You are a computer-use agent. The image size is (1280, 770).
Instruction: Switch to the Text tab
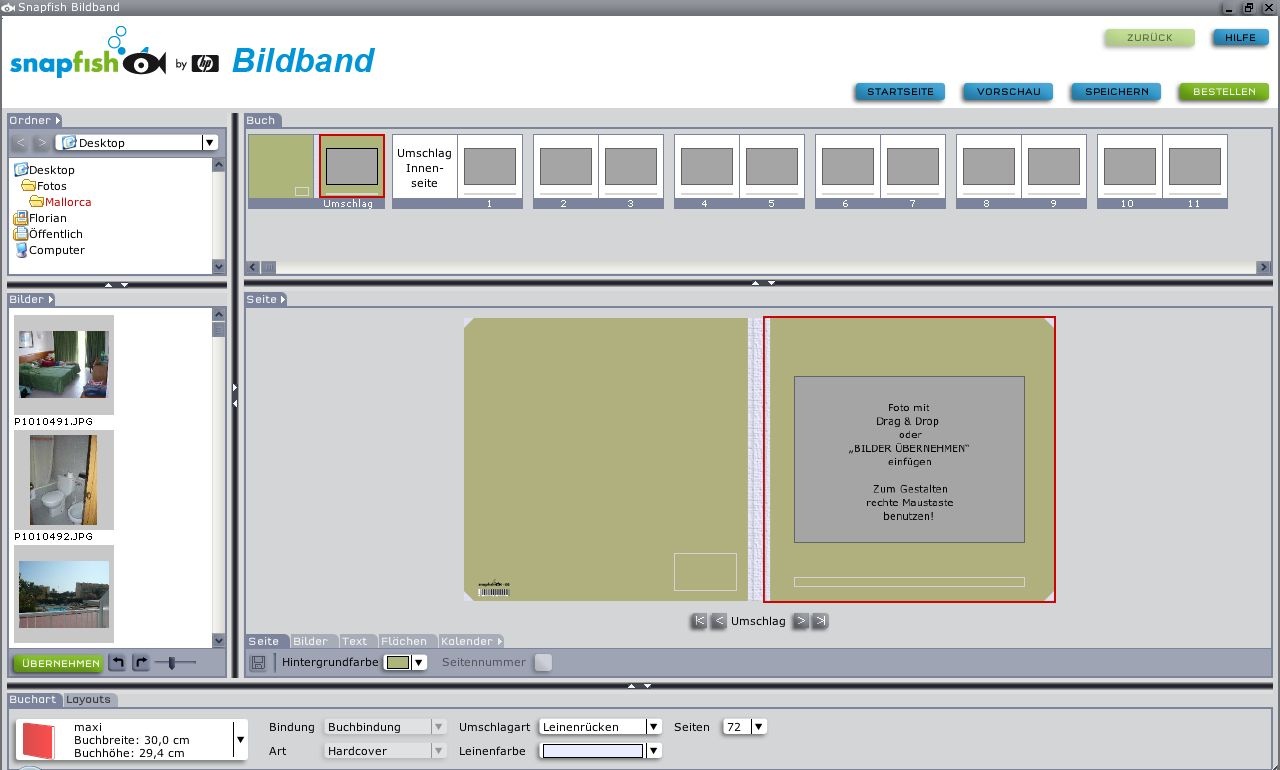point(355,641)
